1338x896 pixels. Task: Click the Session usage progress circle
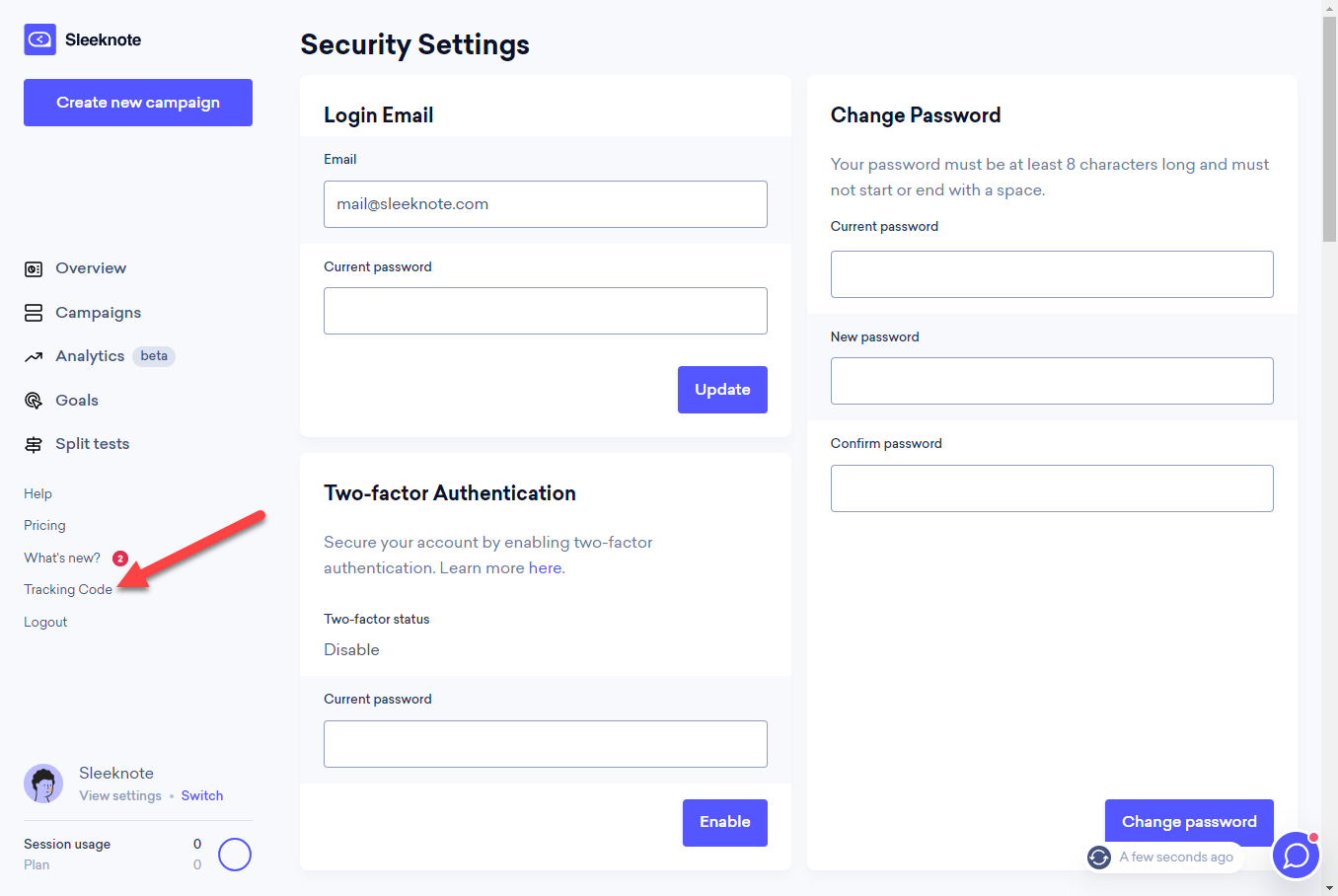(x=235, y=855)
